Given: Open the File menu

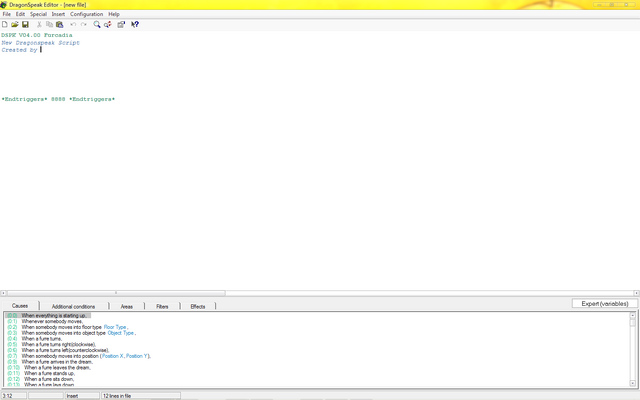Looking at the screenshot, I should pos(7,14).
